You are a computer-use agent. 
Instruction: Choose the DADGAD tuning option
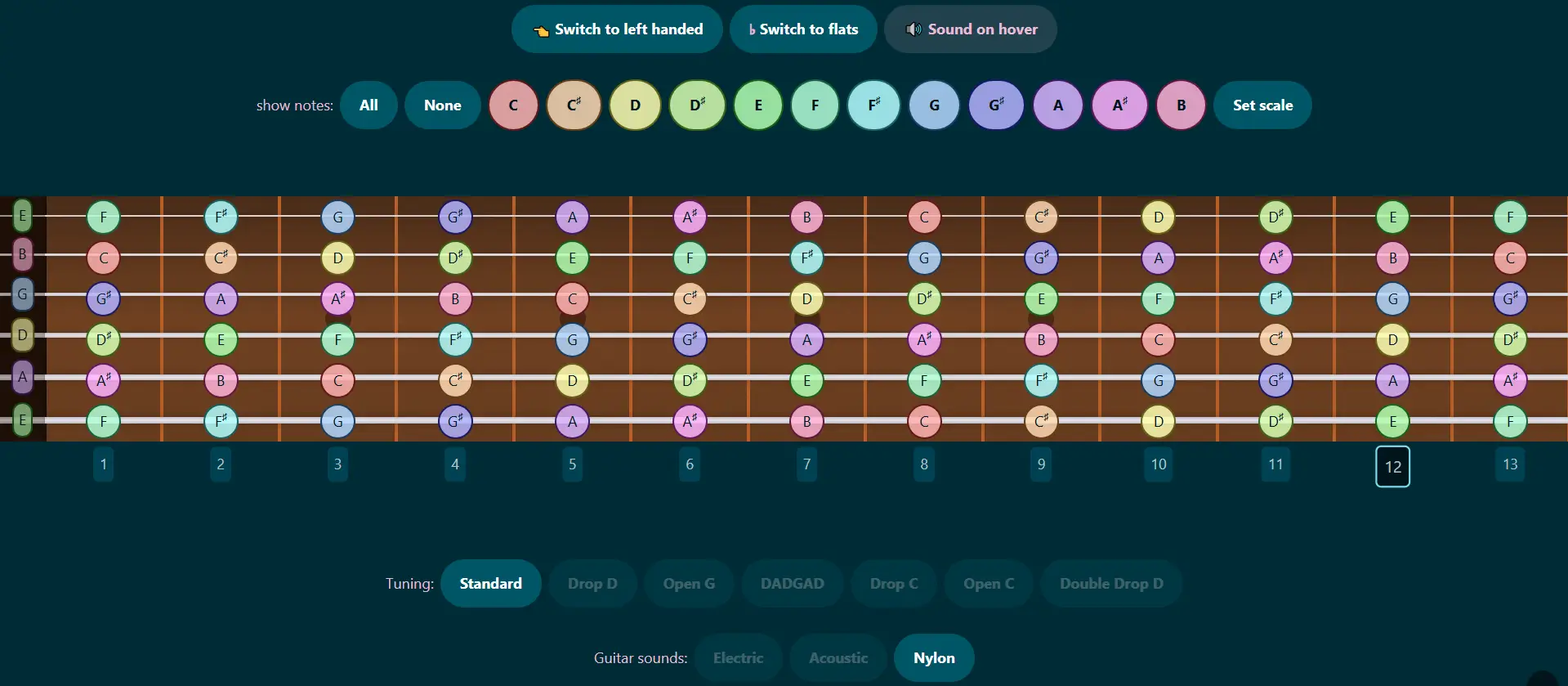792,584
